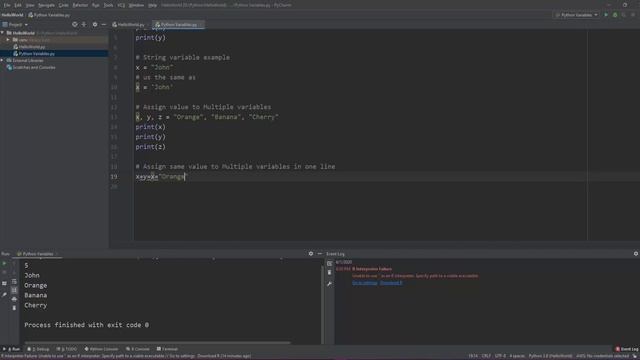
Task: Click mark all as read icon in Event Log
Action: click(x=330, y=264)
